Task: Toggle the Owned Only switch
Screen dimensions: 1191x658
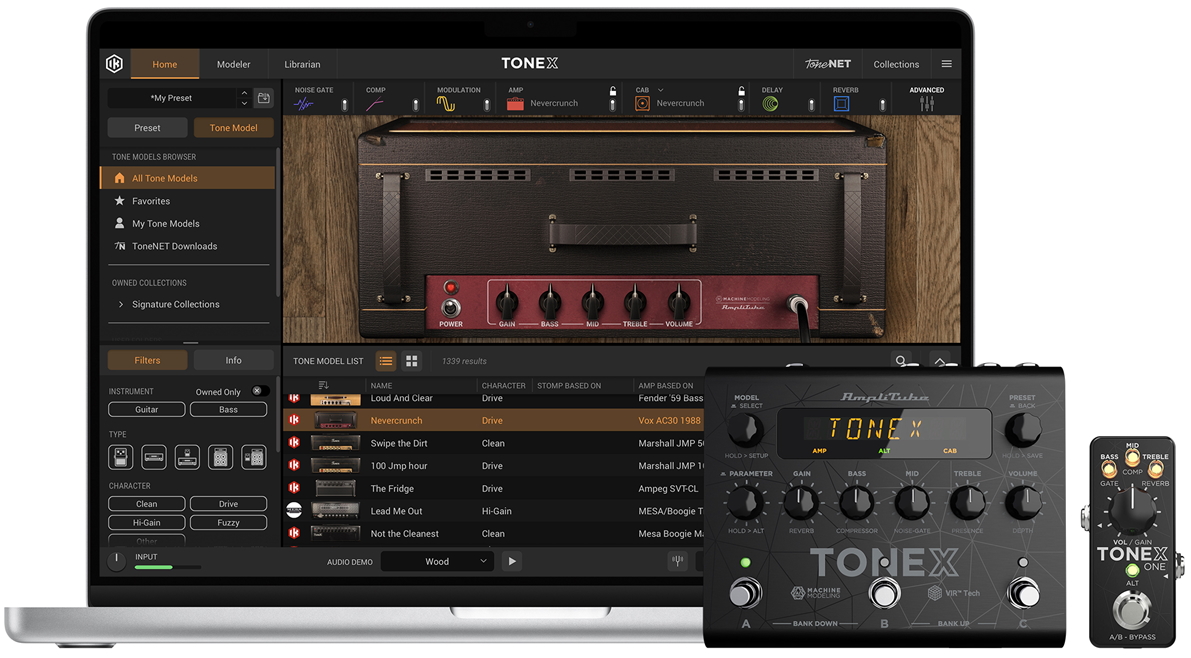Action: point(259,391)
